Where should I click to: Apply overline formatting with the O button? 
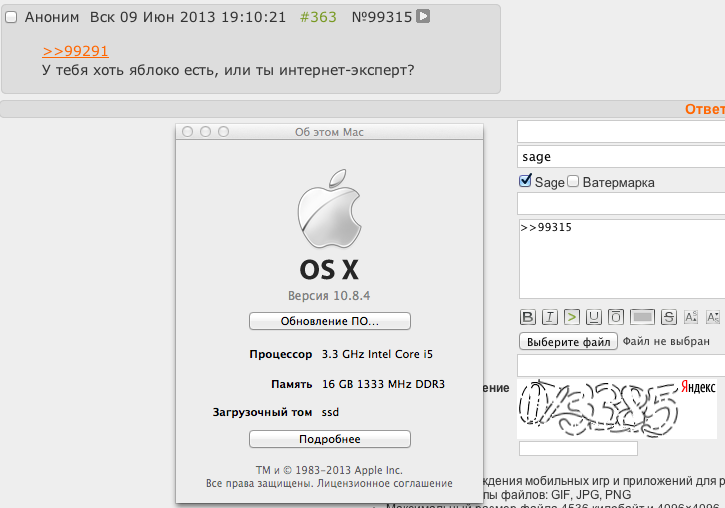pos(616,317)
